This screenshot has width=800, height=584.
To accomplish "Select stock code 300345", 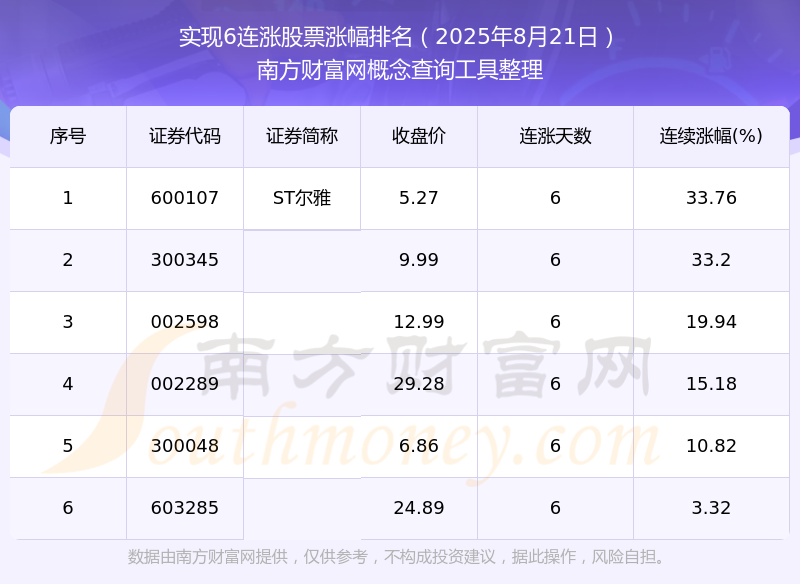I will point(185,260).
